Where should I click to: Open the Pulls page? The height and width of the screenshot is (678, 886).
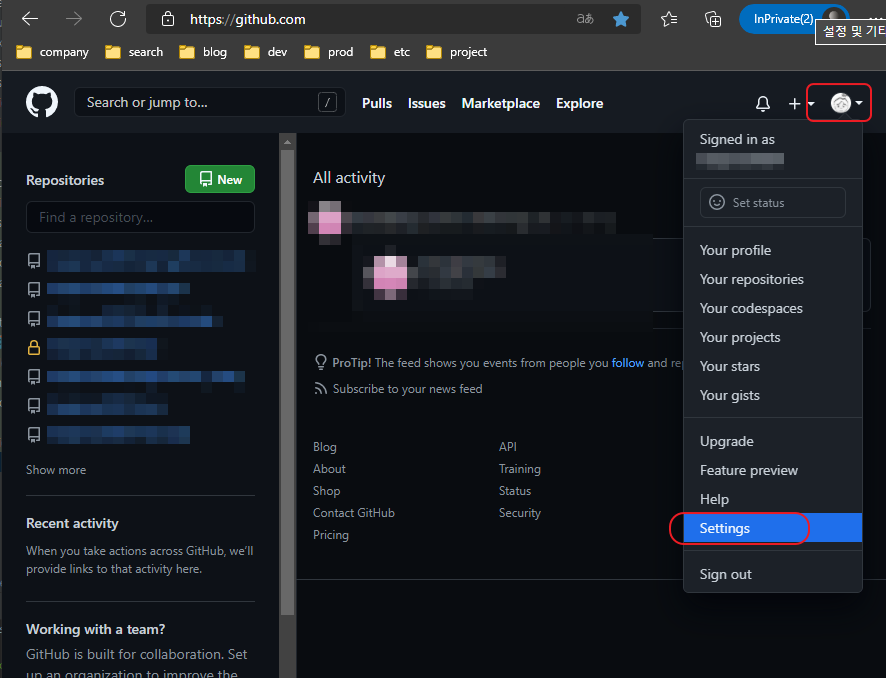pyautogui.click(x=377, y=103)
